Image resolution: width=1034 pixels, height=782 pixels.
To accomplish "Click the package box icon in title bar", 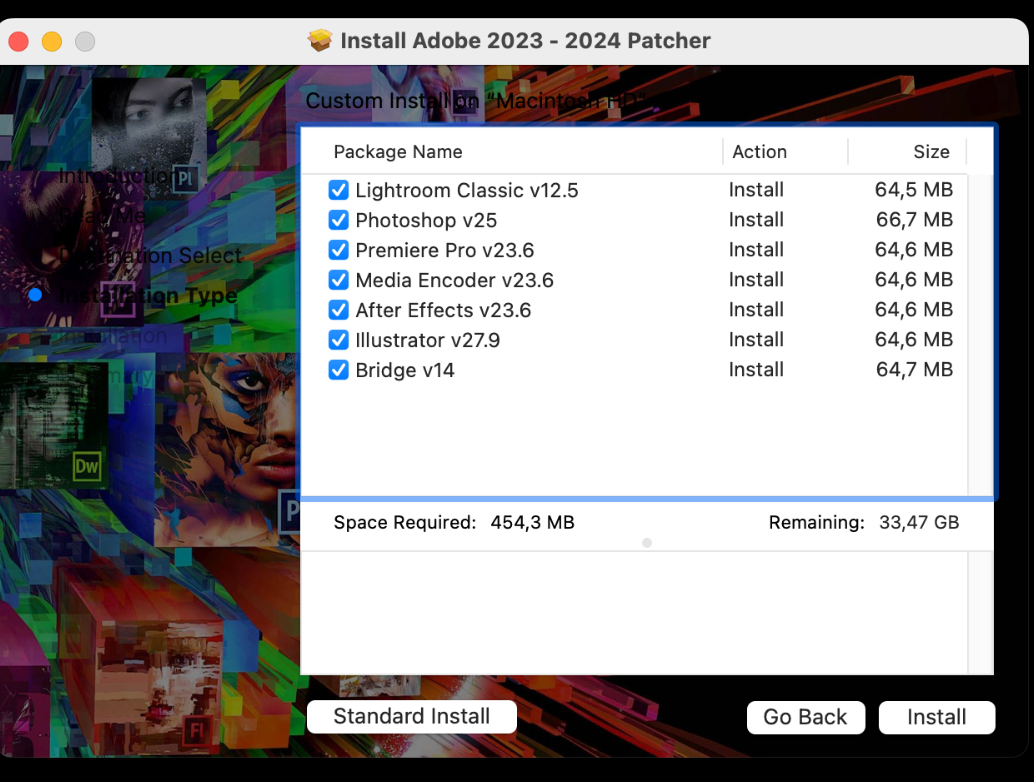I will (x=320, y=41).
